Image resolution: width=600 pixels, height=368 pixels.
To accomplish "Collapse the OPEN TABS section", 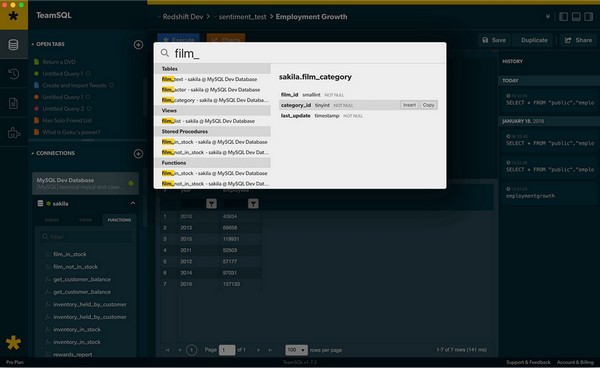I will 33,44.
